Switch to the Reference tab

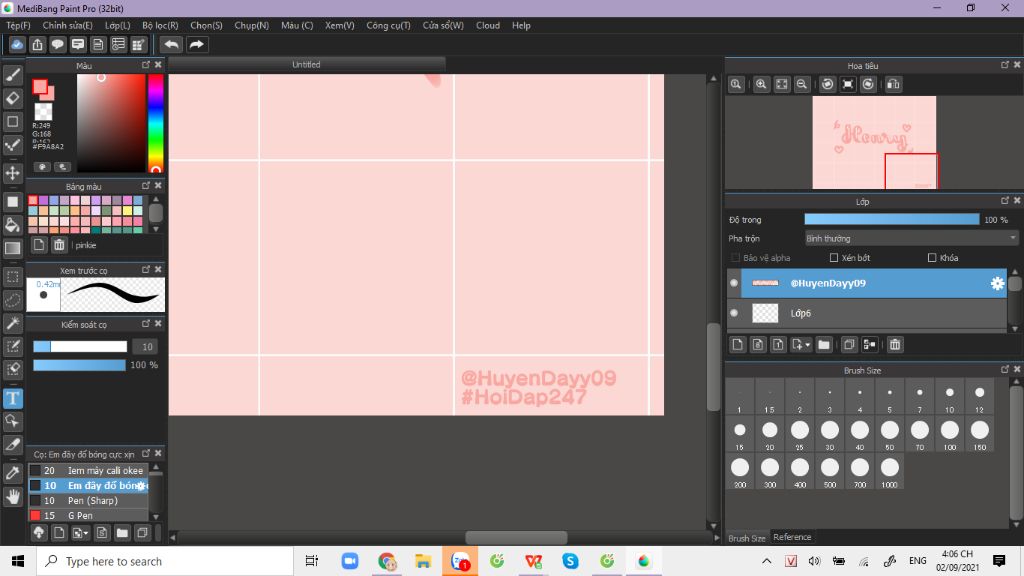point(792,537)
